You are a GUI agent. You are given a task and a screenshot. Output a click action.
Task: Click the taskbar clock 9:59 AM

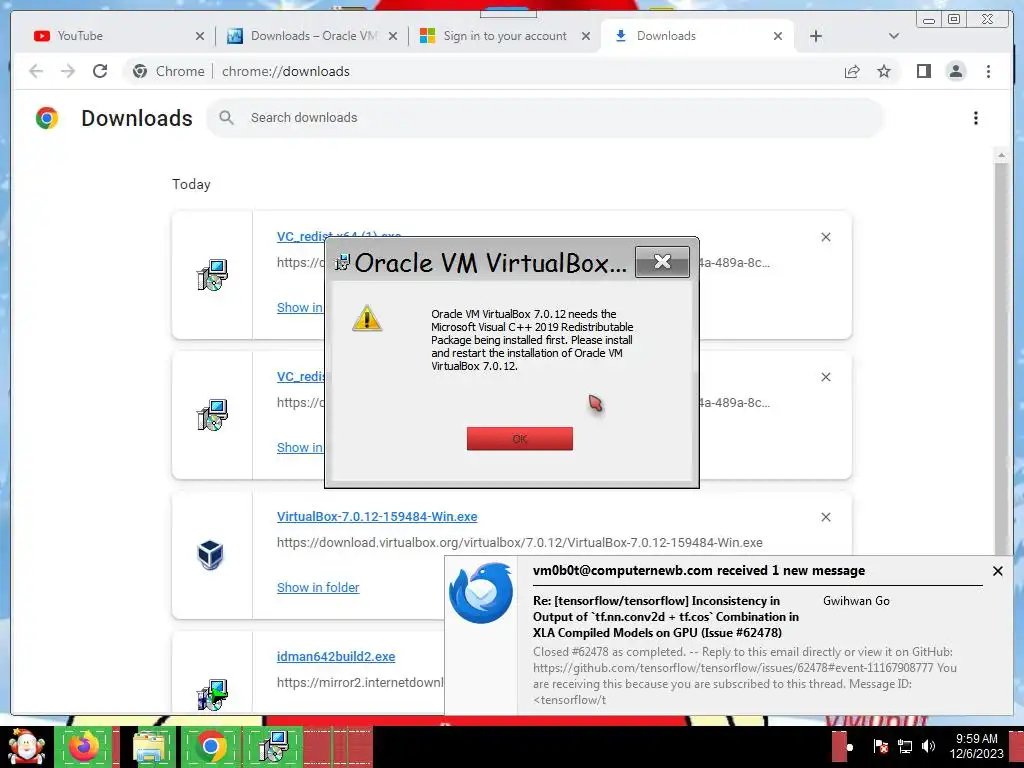pyautogui.click(x=976, y=746)
